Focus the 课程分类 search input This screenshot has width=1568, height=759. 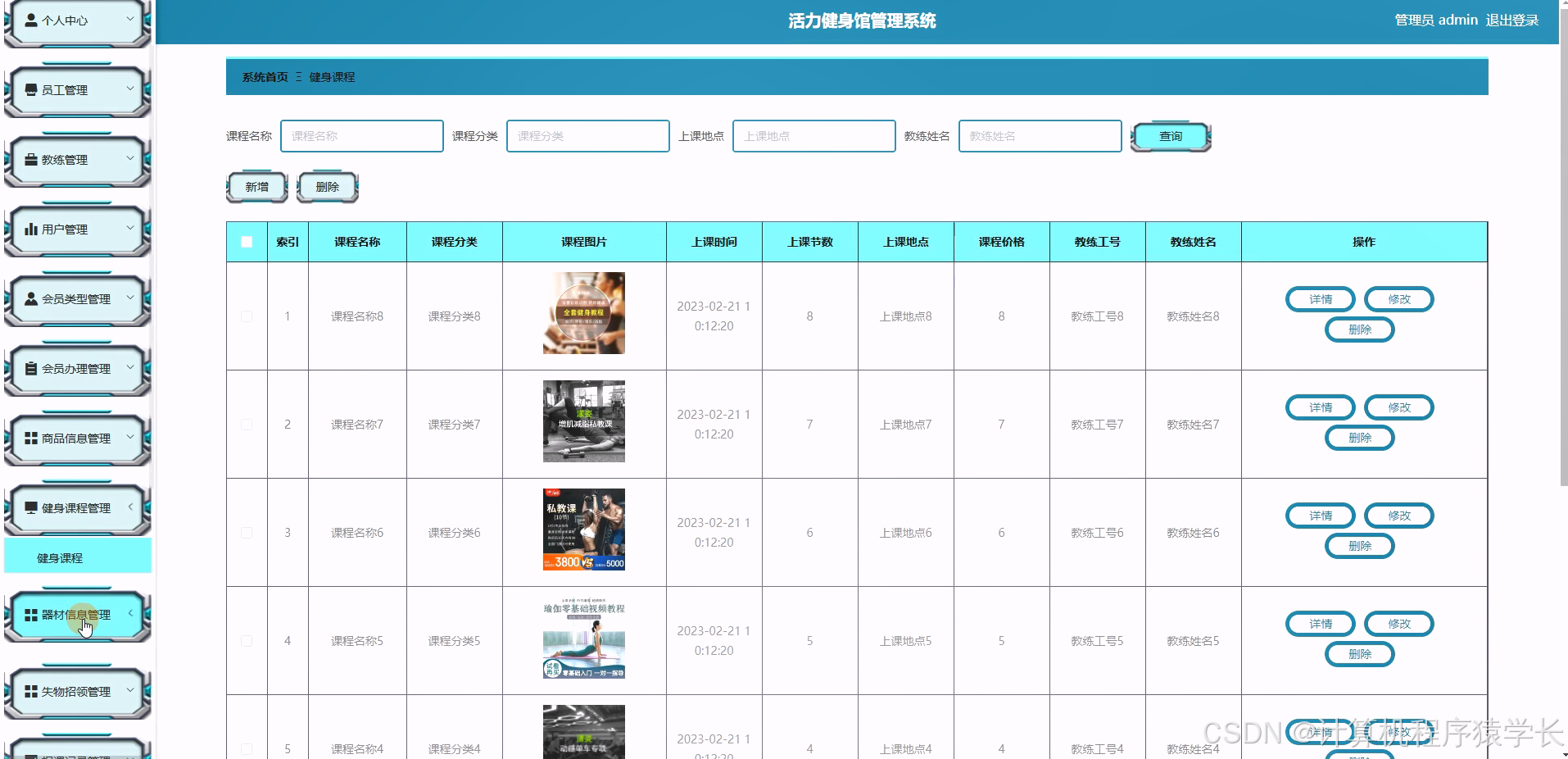(588, 136)
